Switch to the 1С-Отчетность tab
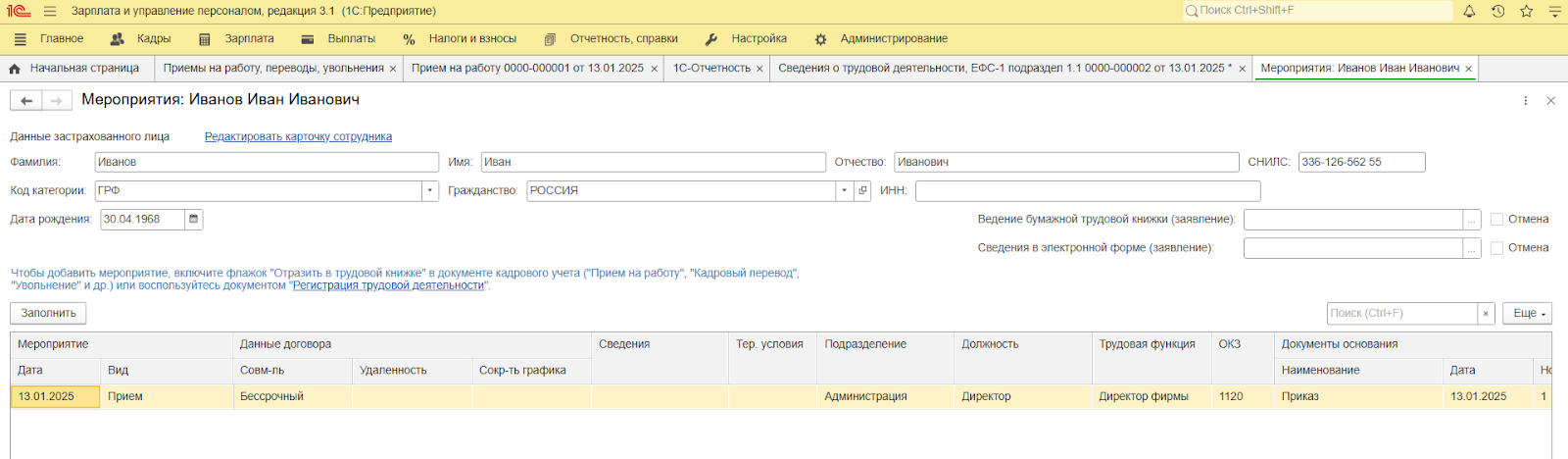 pos(711,69)
